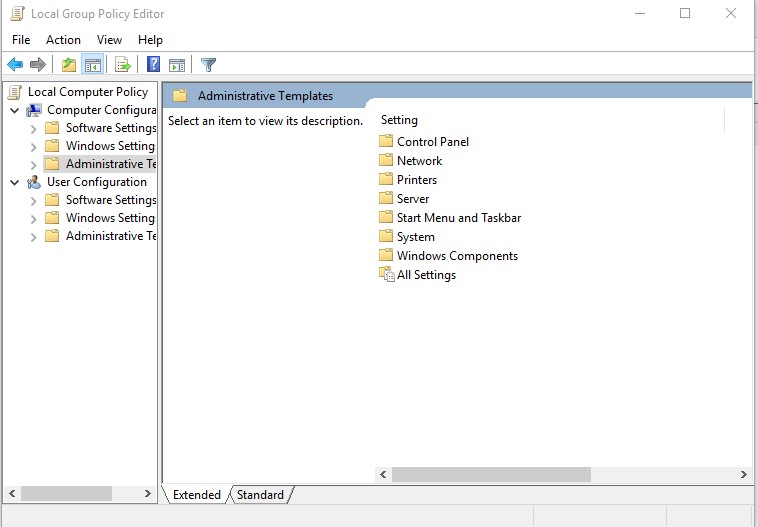Screen dimensions: 758x527
Task: Click the tree pane scroll right arrow
Action: tap(147, 494)
